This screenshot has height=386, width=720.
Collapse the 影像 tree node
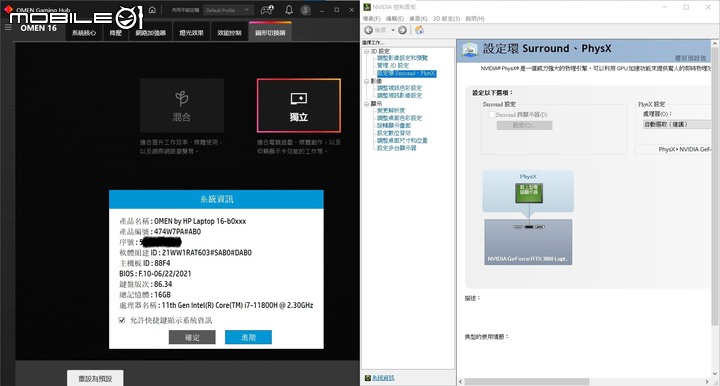pos(366,81)
